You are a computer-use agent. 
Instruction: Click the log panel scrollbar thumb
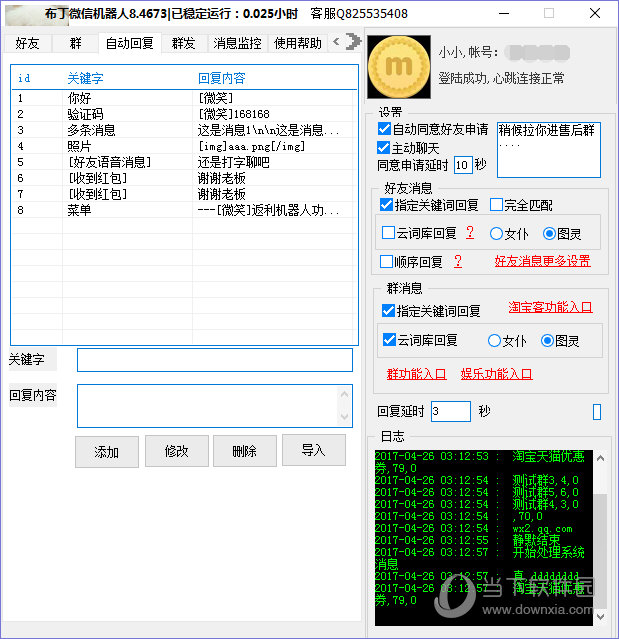click(x=600, y=551)
